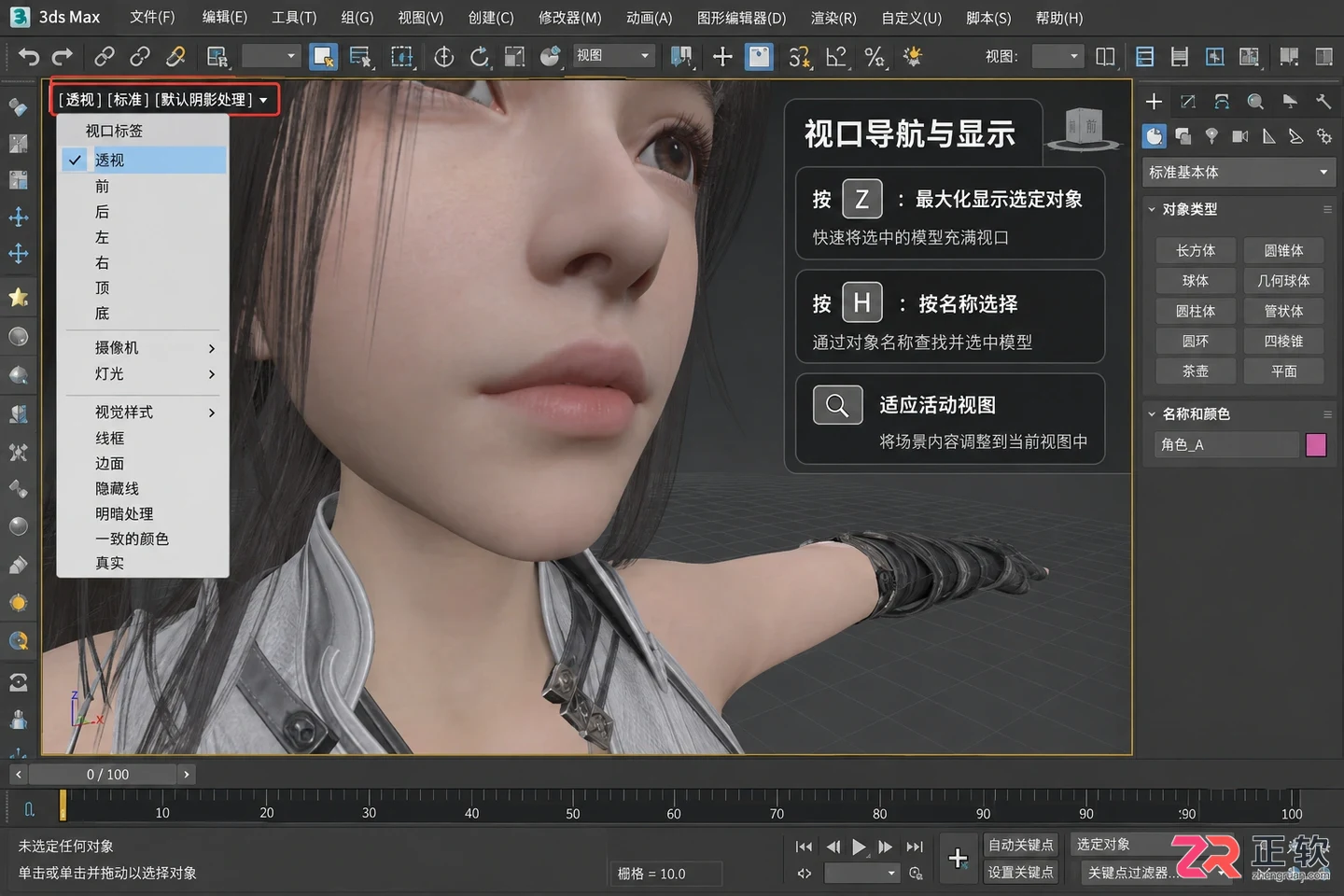Image resolution: width=1344 pixels, height=896 pixels.
Task: Click the 平面 plane button
Action: pos(1283,371)
